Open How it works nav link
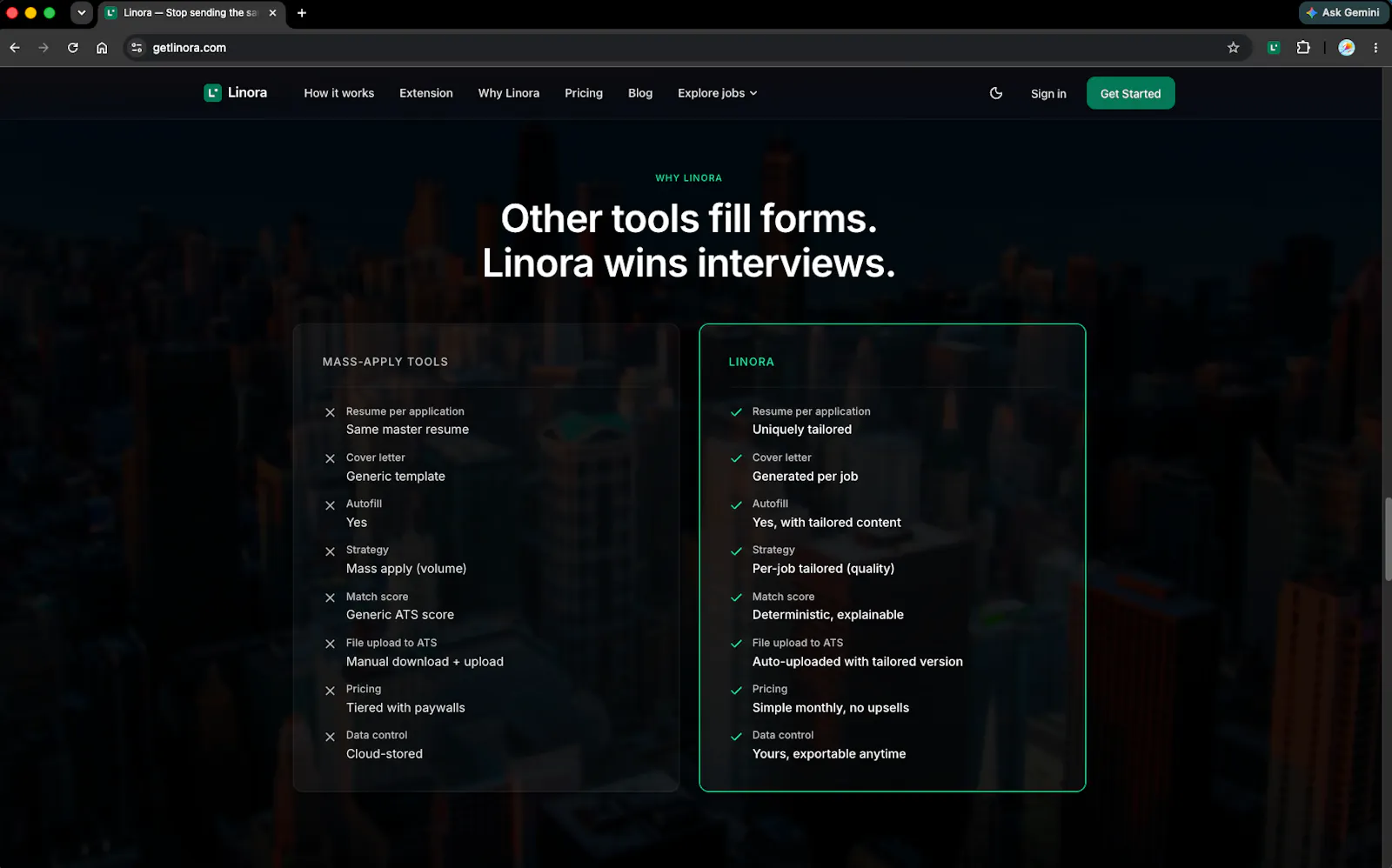Viewport: 1392px width, 868px height. point(339,93)
